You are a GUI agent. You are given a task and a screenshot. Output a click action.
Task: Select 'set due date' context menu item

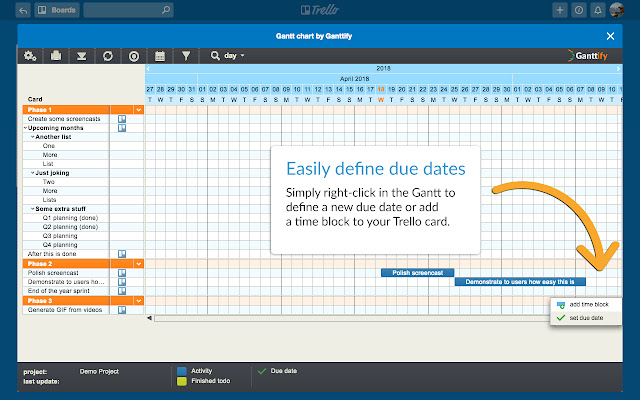pos(586,318)
